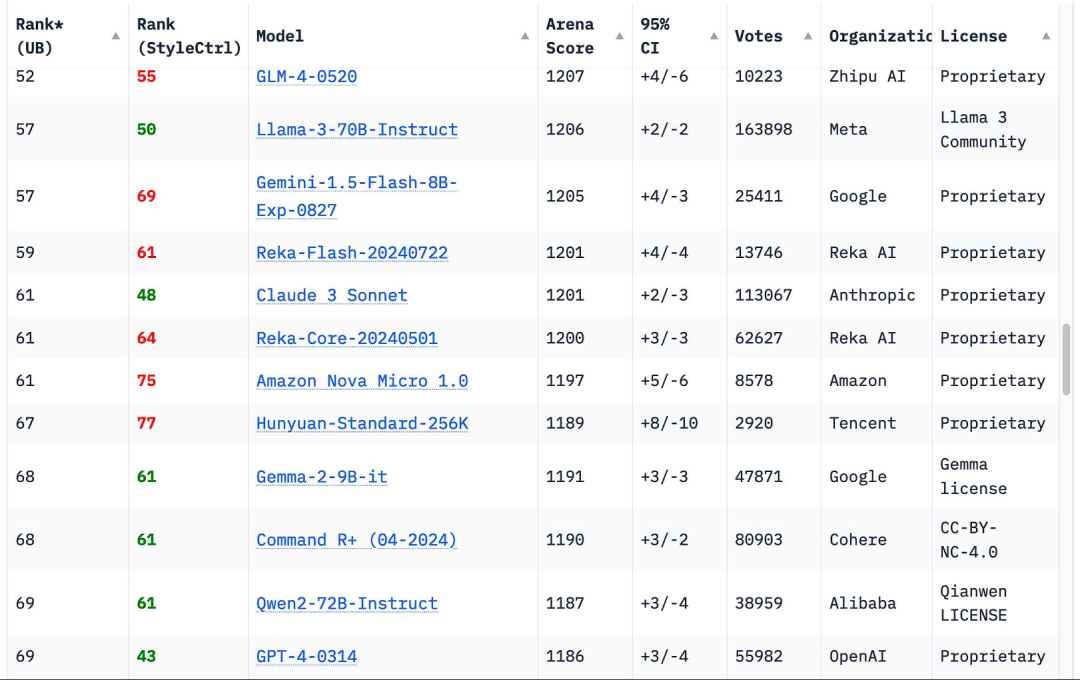The image size is (1080, 680).
Task: Sort by 95% CI column arrow
Action: pyautogui.click(x=714, y=36)
